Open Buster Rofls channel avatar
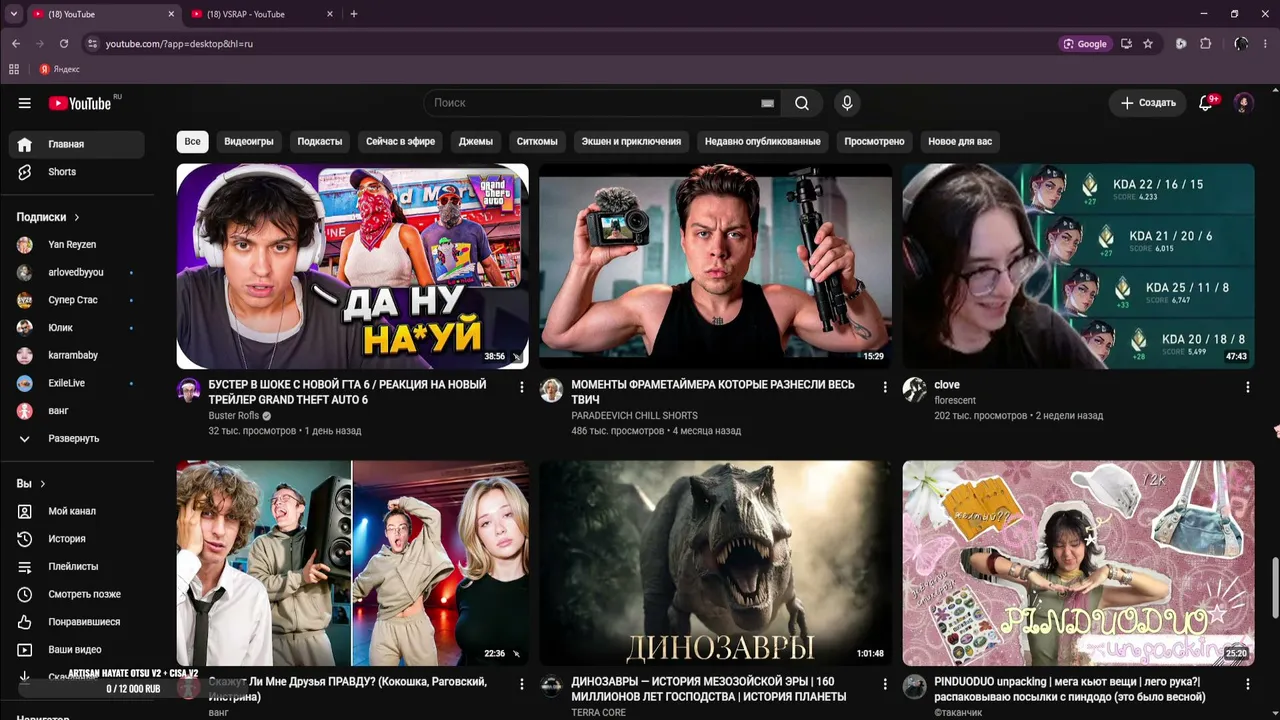This screenshot has width=1280, height=720. 189,390
